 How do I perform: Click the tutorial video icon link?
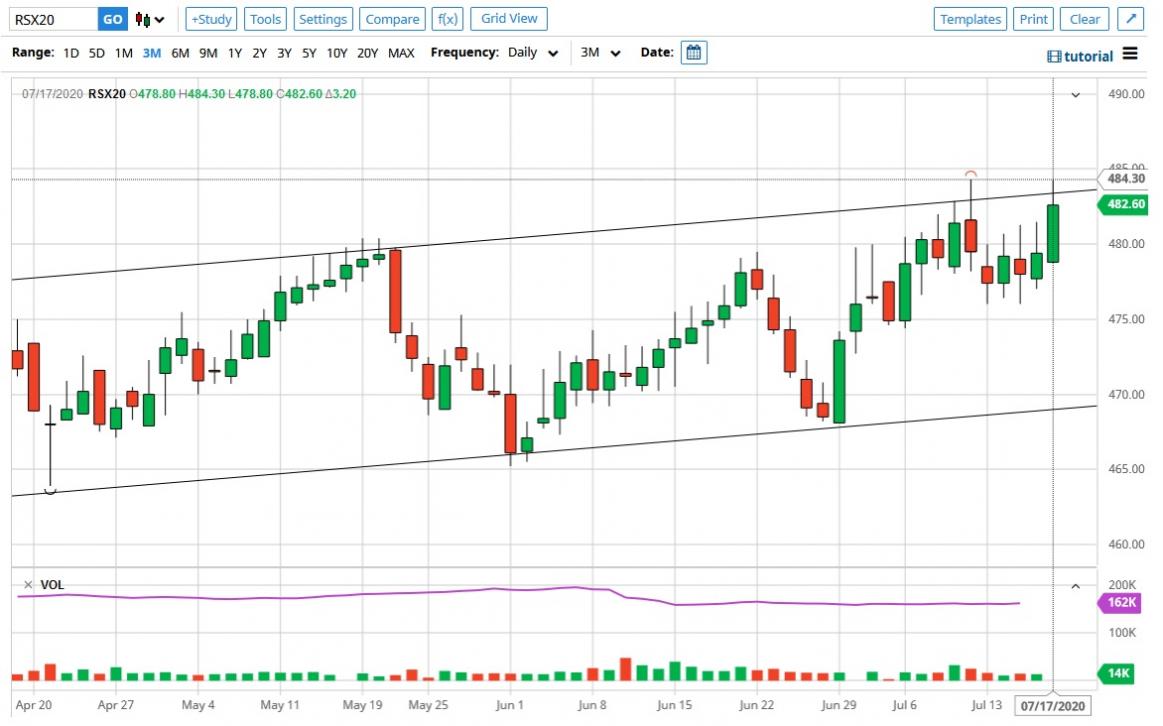[1080, 56]
